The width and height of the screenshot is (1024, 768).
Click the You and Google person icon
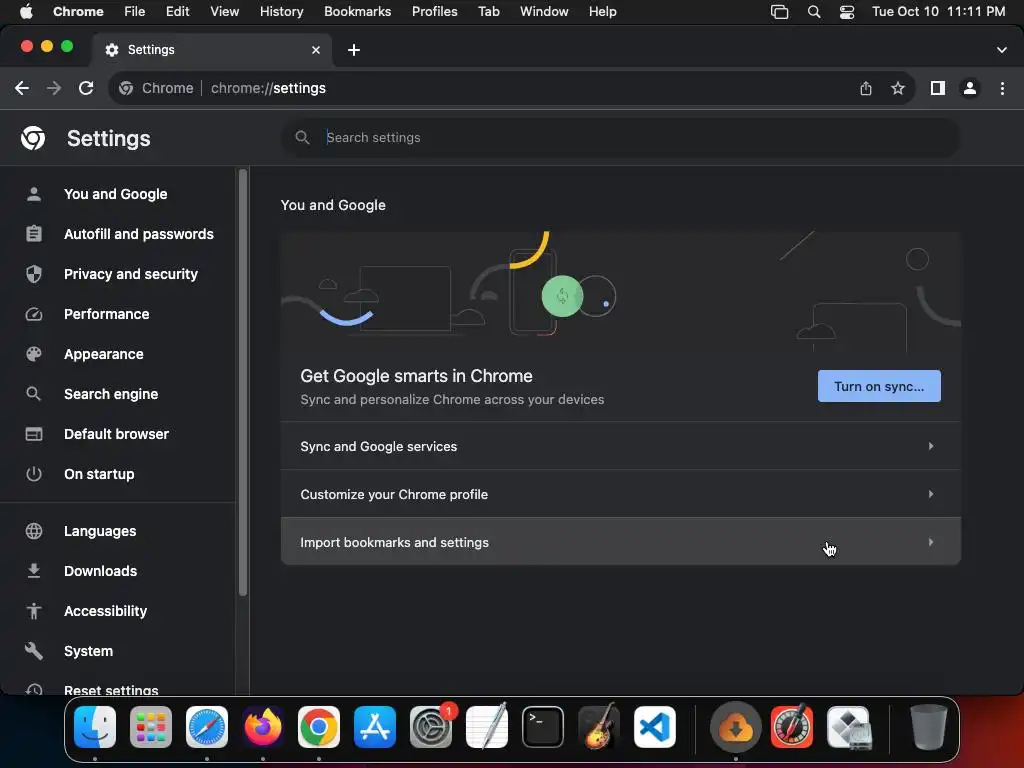34,194
